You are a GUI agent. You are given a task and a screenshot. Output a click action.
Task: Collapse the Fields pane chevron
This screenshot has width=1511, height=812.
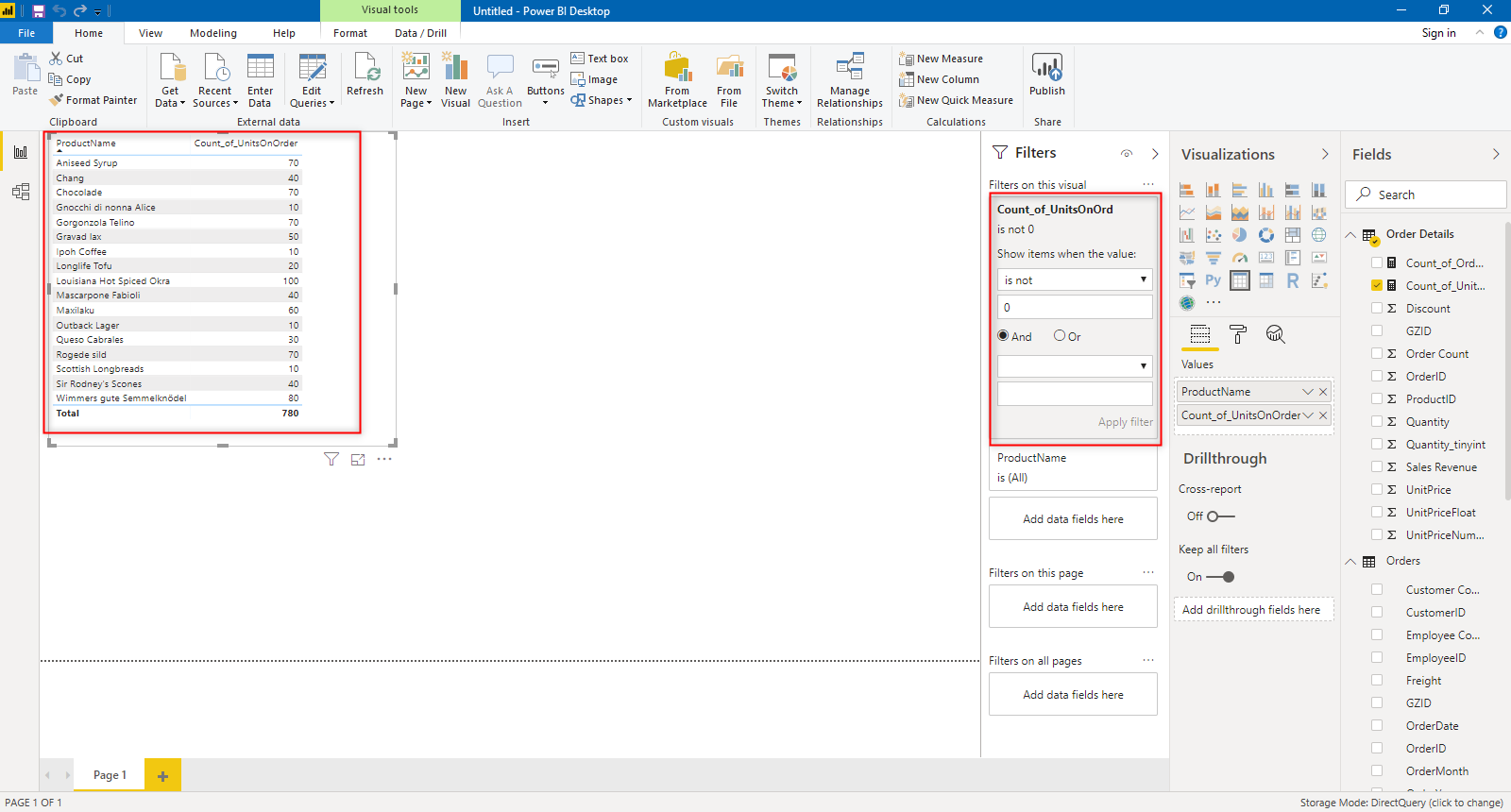click(1496, 154)
